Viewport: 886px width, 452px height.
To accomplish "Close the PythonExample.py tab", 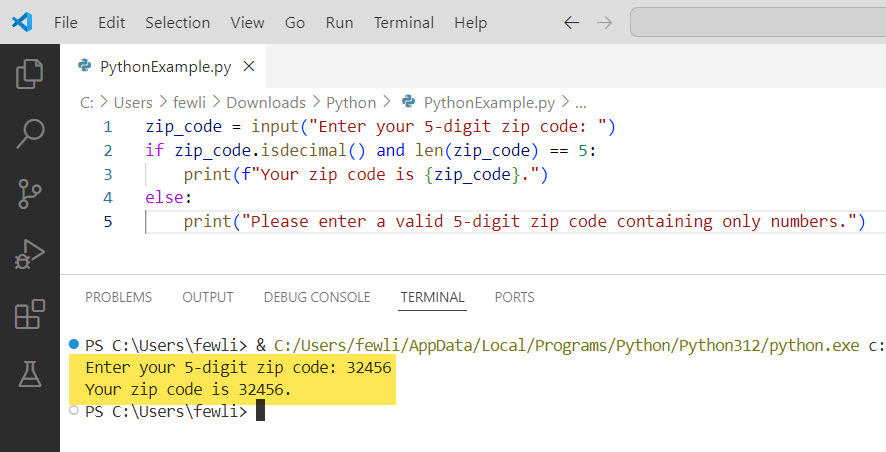I will (x=249, y=67).
